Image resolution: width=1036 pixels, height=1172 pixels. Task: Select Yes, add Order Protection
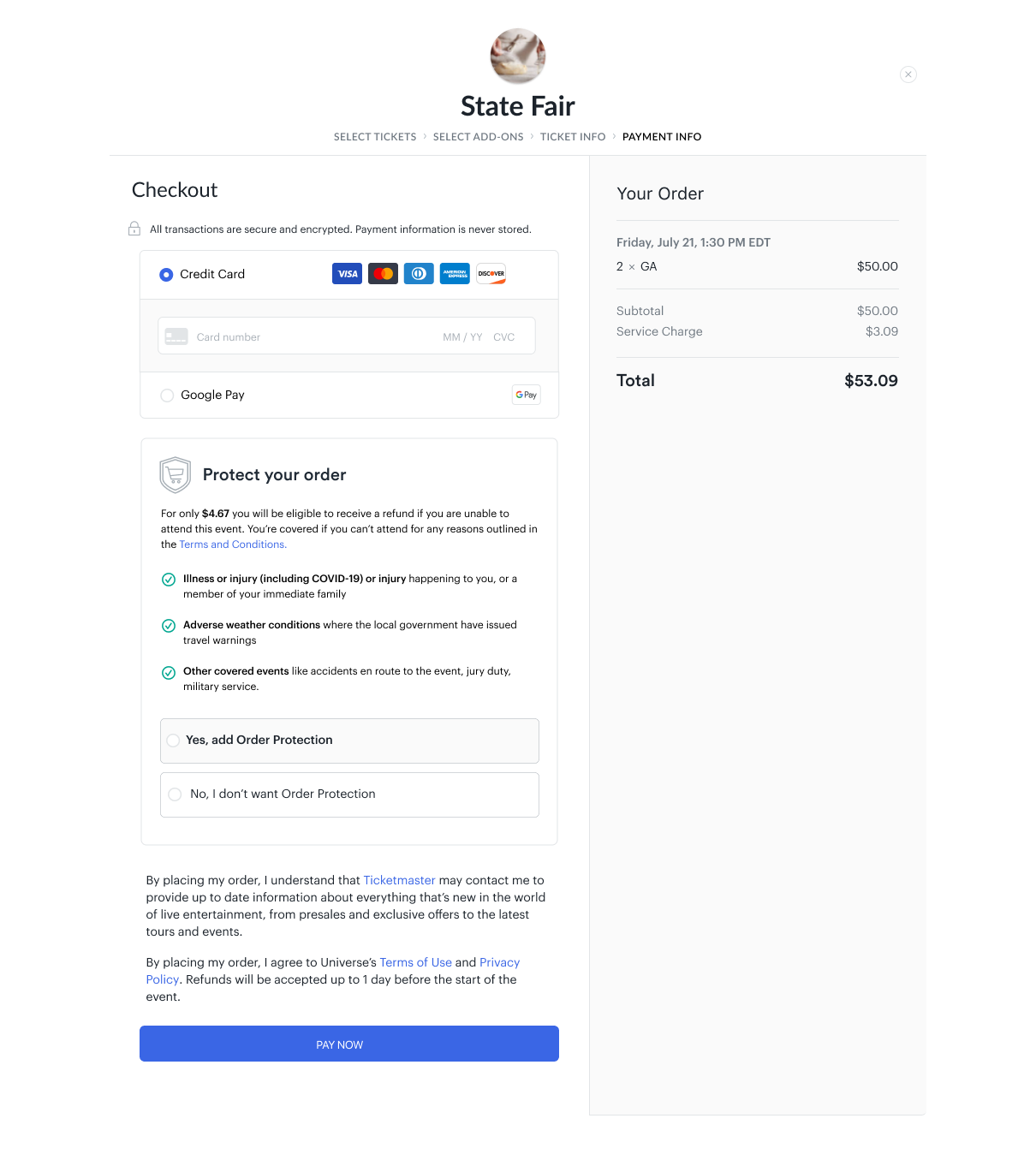click(x=174, y=741)
